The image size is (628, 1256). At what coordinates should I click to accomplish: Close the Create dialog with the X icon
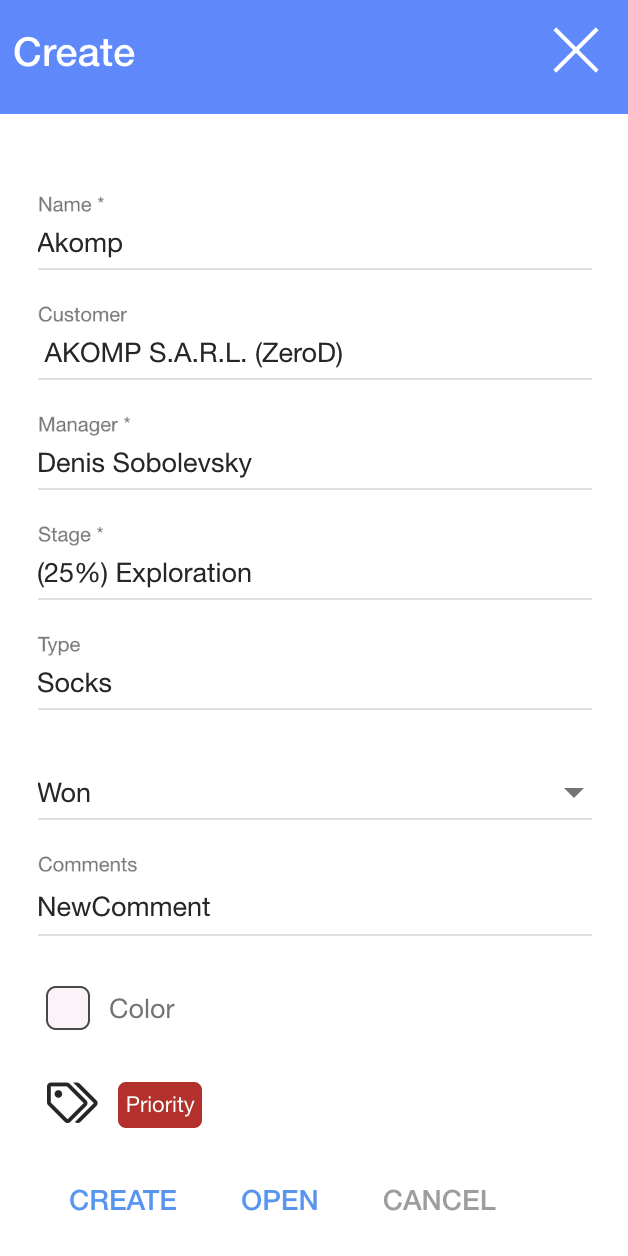click(x=576, y=51)
